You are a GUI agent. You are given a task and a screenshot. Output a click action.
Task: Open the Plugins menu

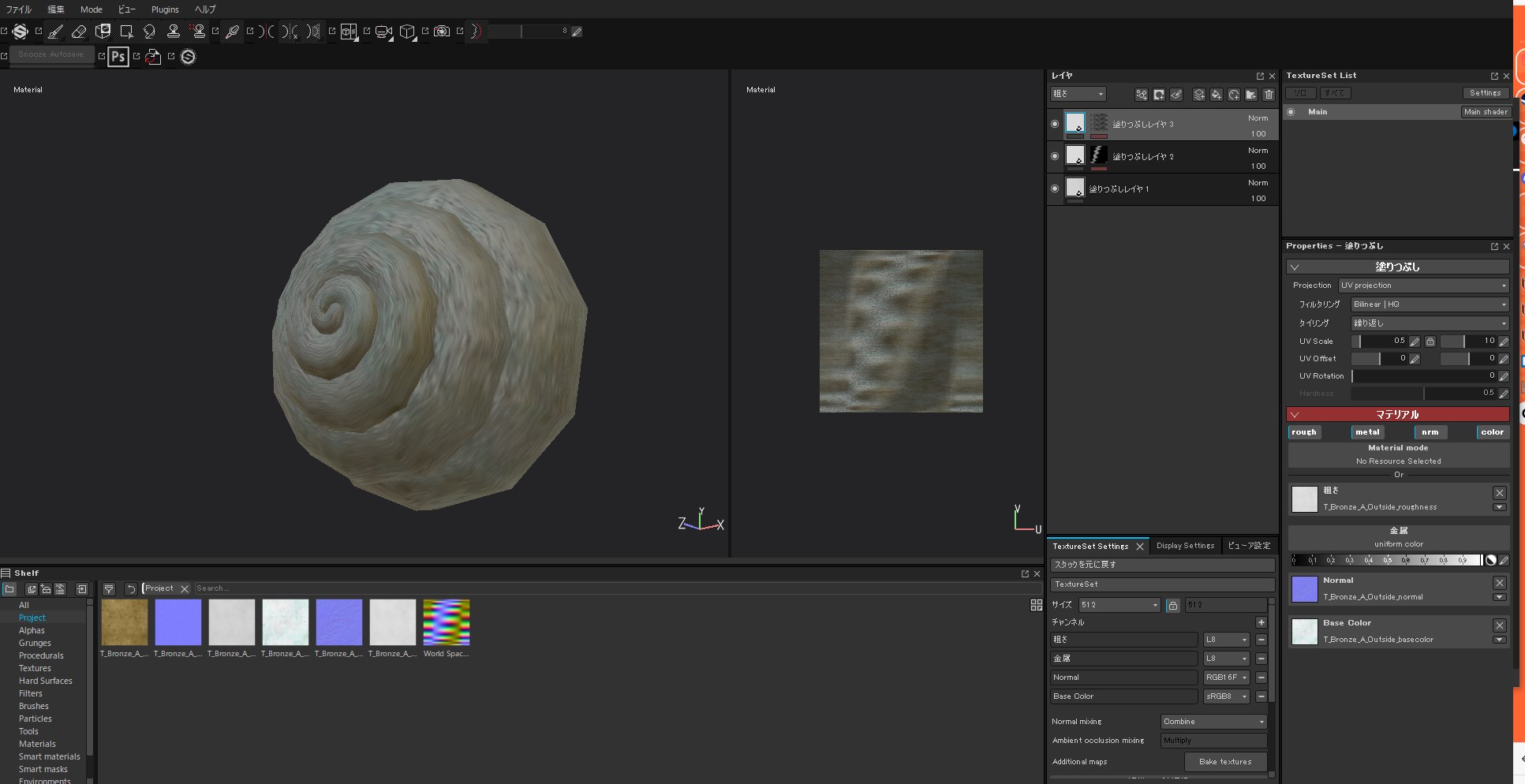(x=165, y=9)
